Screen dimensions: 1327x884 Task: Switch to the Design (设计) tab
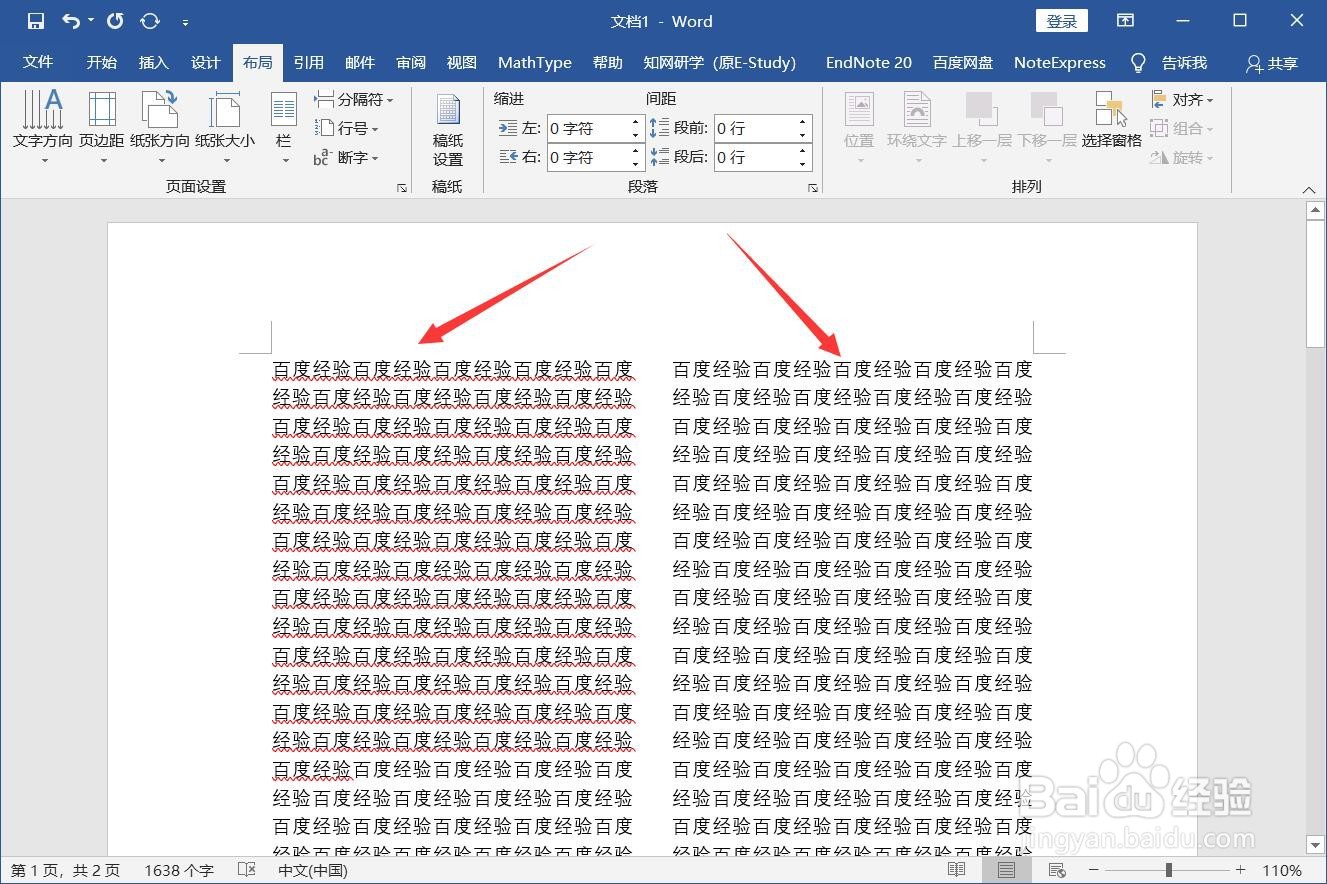pyautogui.click(x=205, y=62)
